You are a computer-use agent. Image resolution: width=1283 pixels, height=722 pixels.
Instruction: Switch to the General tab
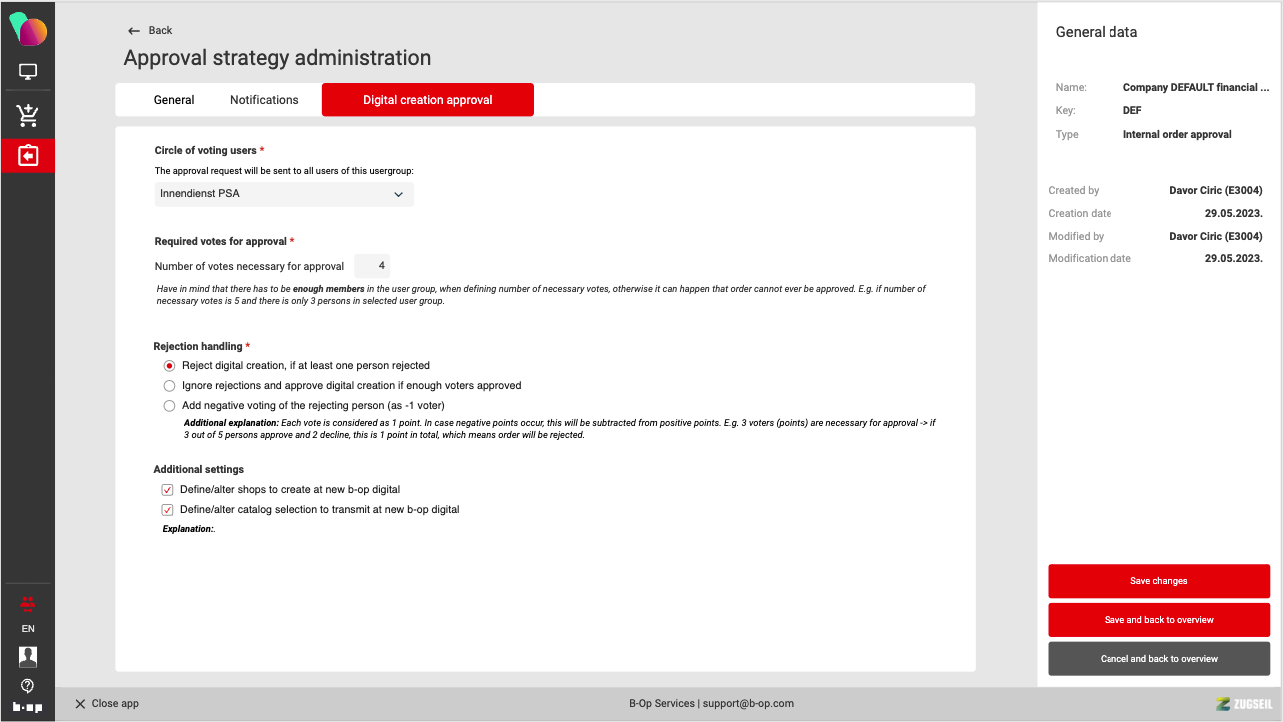pyautogui.click(x=174, y=100)
